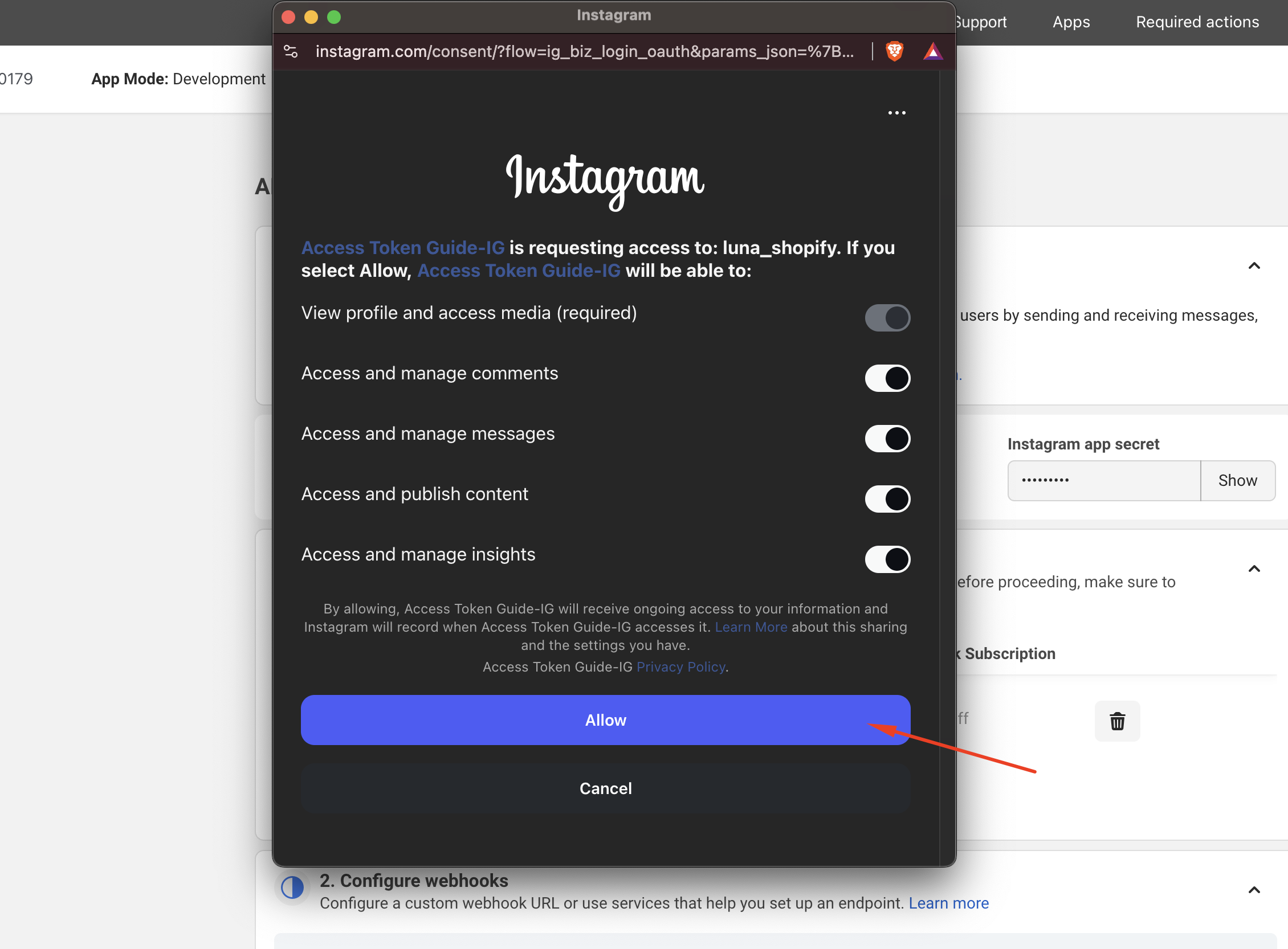
Task: Collapse the section above Subscription chevron
Action: click(x=1253, y=568)
